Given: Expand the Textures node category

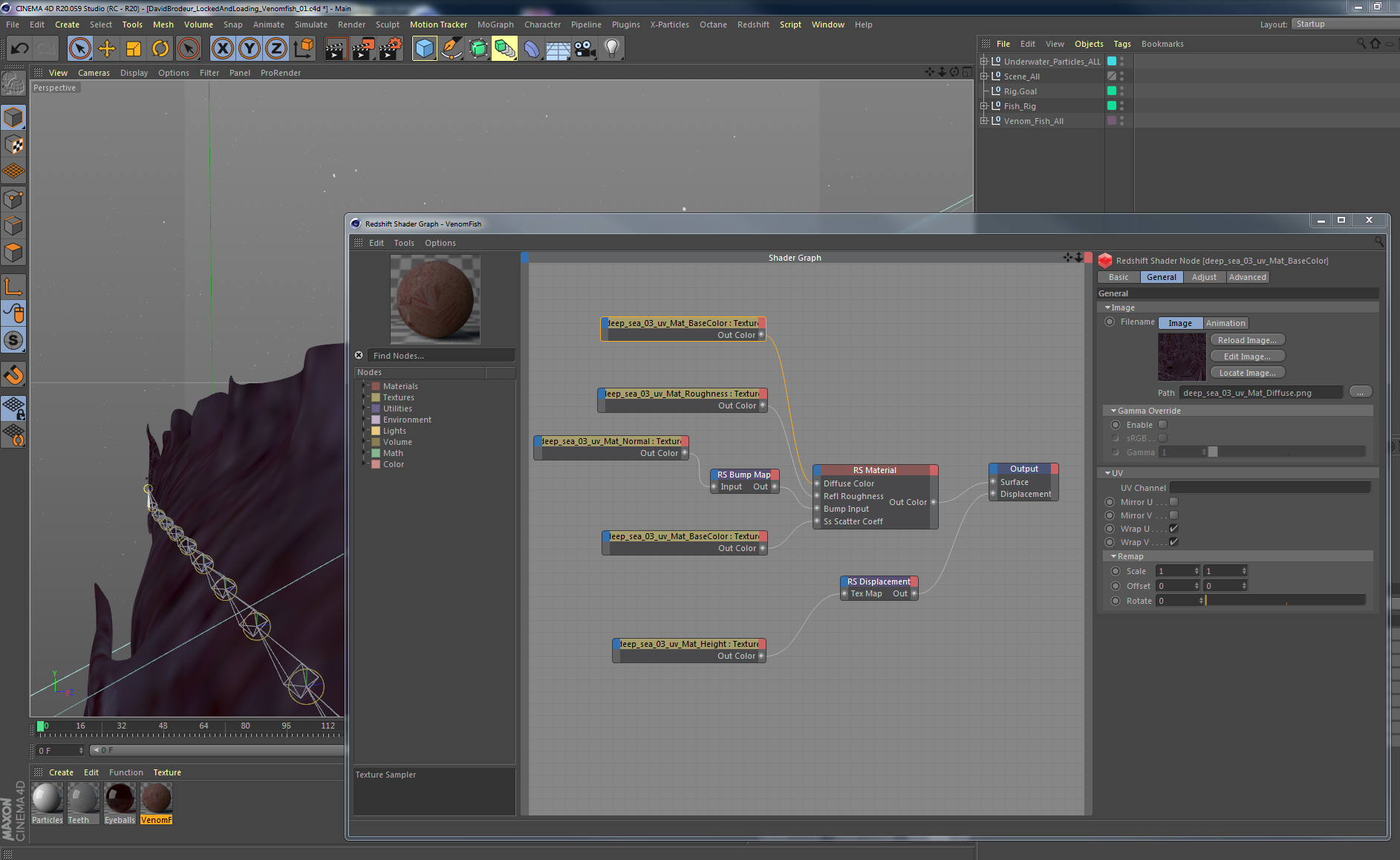Looking at the screenshot, I should coord(365,397).
